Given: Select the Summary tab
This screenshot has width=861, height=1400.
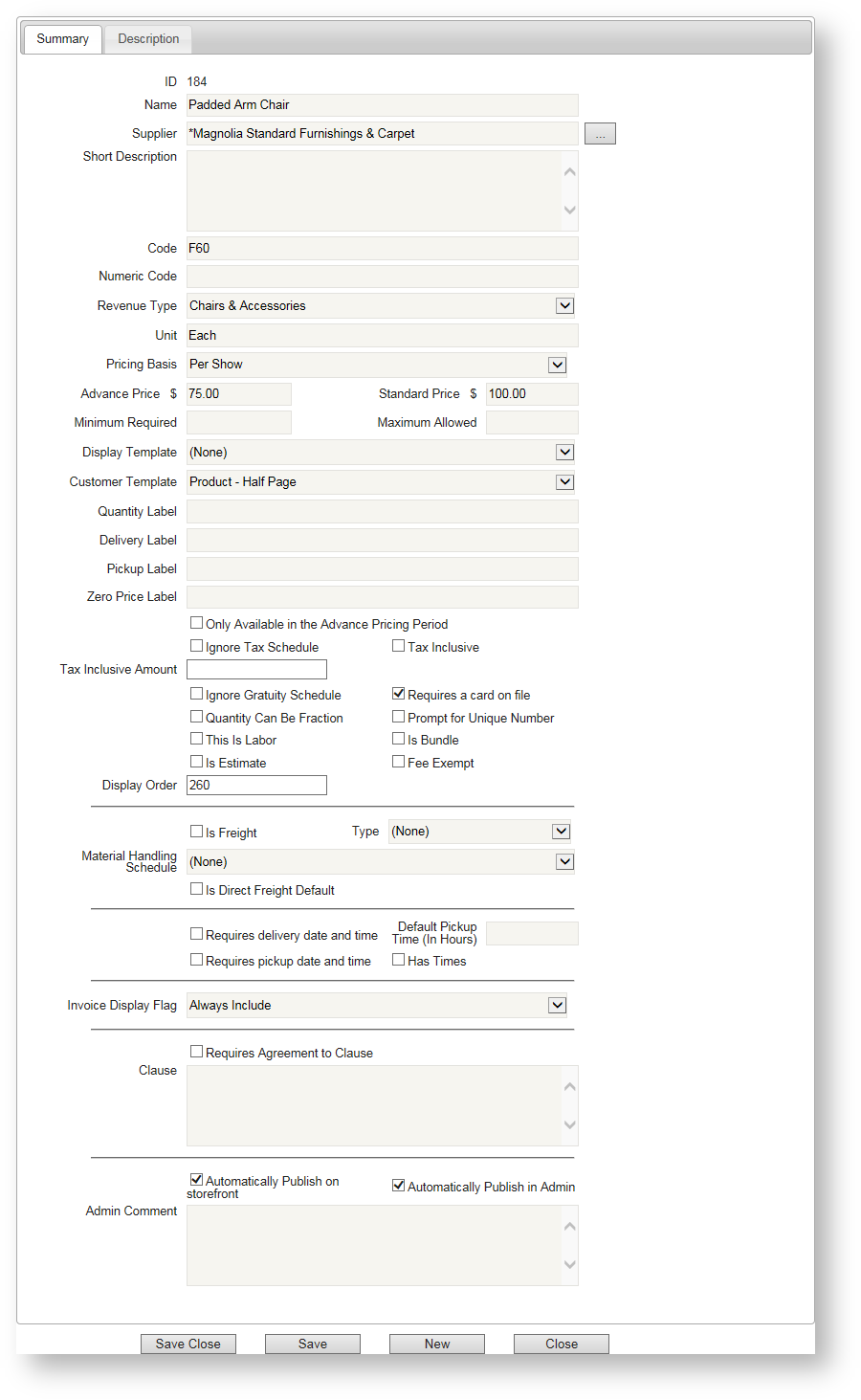Looking at the screenshot, I should pos(62,39).
